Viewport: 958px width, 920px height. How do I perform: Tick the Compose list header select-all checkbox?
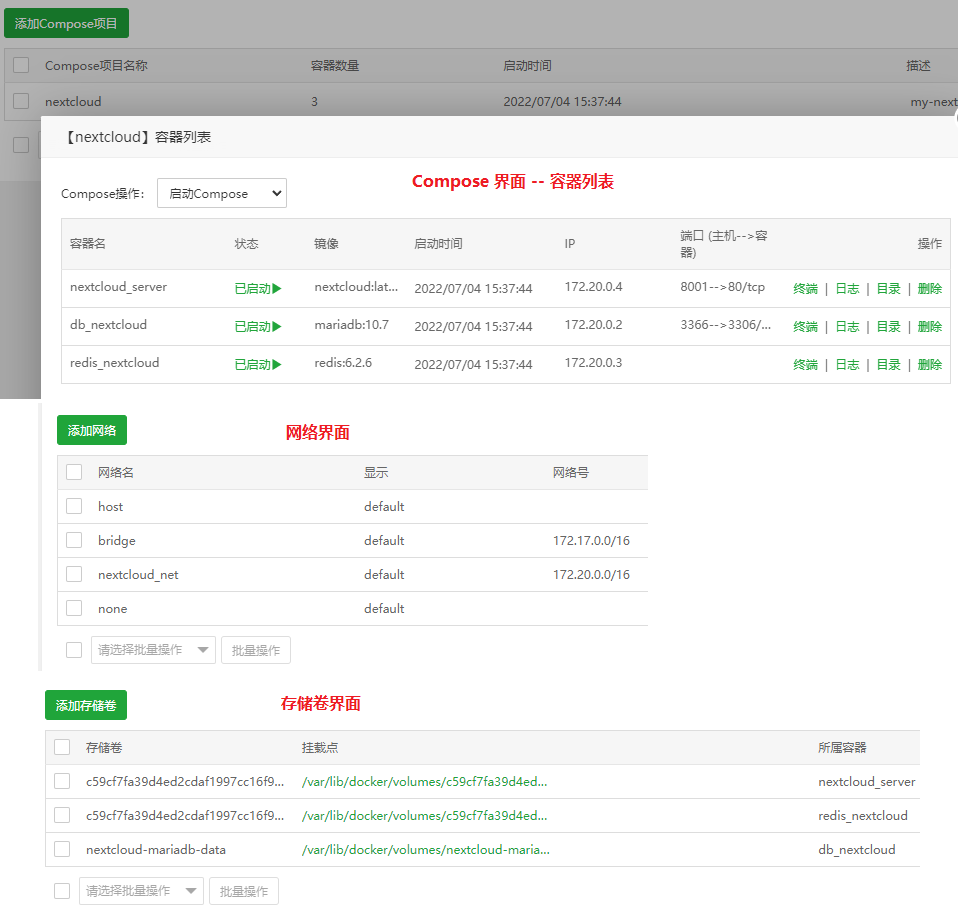click(x=21, y=65)
